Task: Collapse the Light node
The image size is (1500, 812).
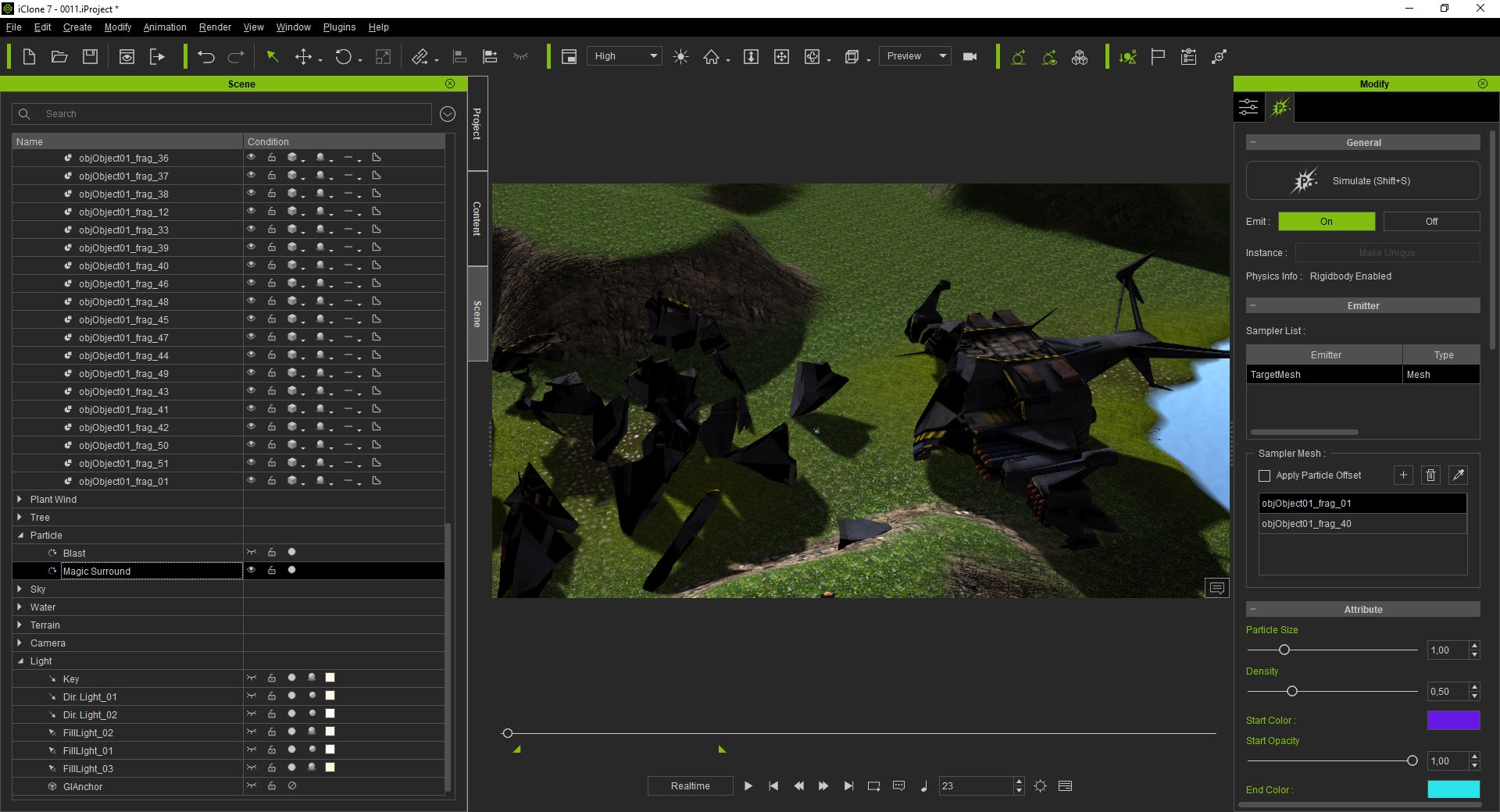Action: click(x=20, y=661)
